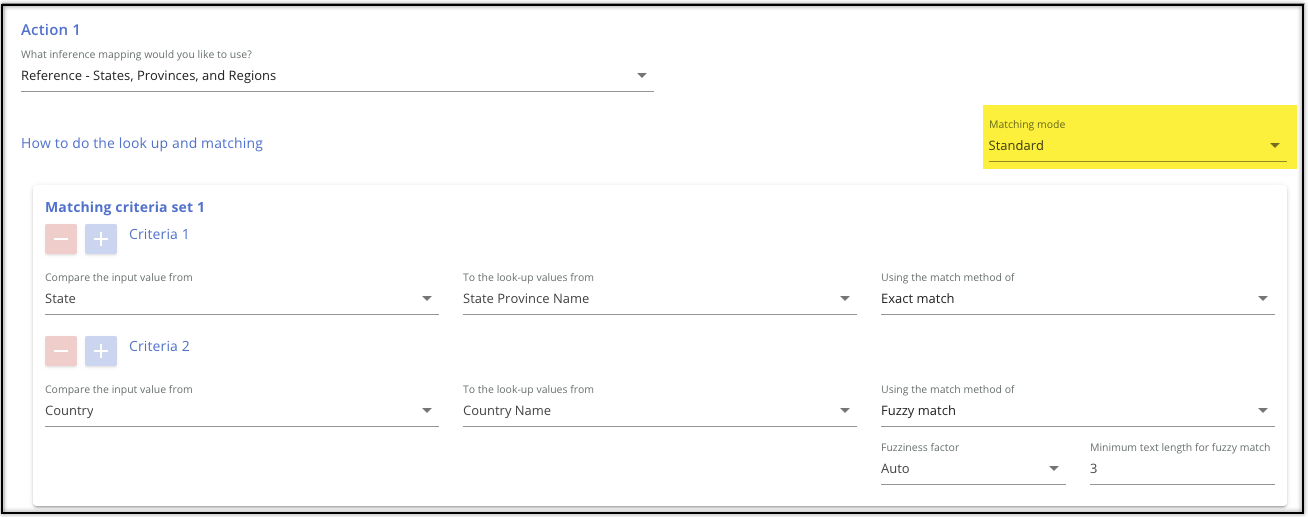Open the Country Name look-up dropdown
The width and height of the screenshot is (1308, 517).
point(660,411)
